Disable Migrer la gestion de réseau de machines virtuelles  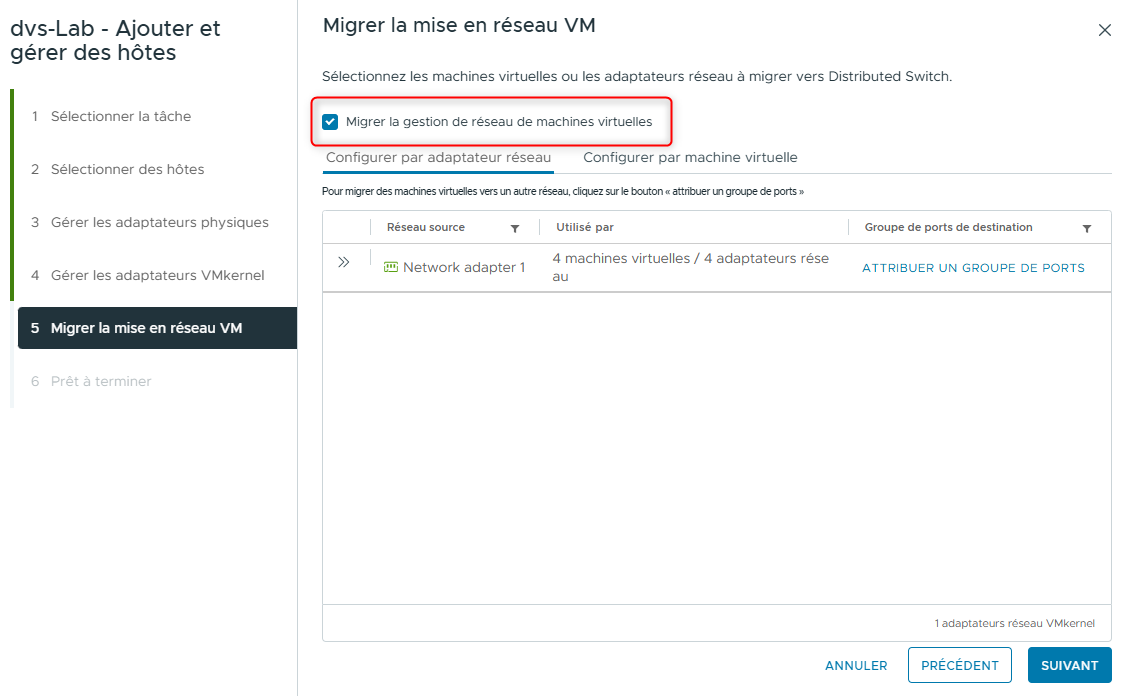(331, 121)
